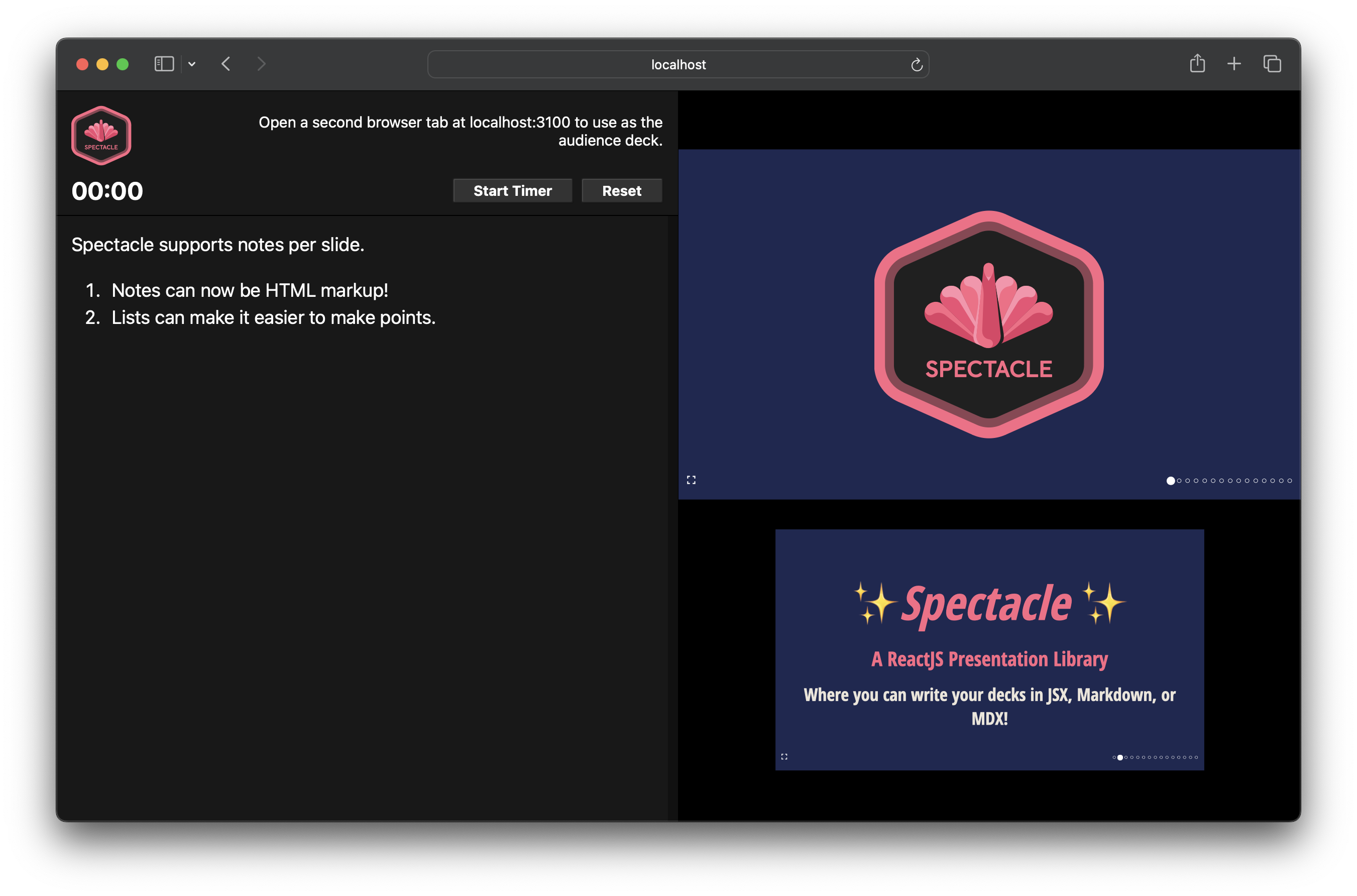Viewport: 1357px width, 896px height.
Task: Expand the tab group dropdown chevron
Action: point(192,64)
